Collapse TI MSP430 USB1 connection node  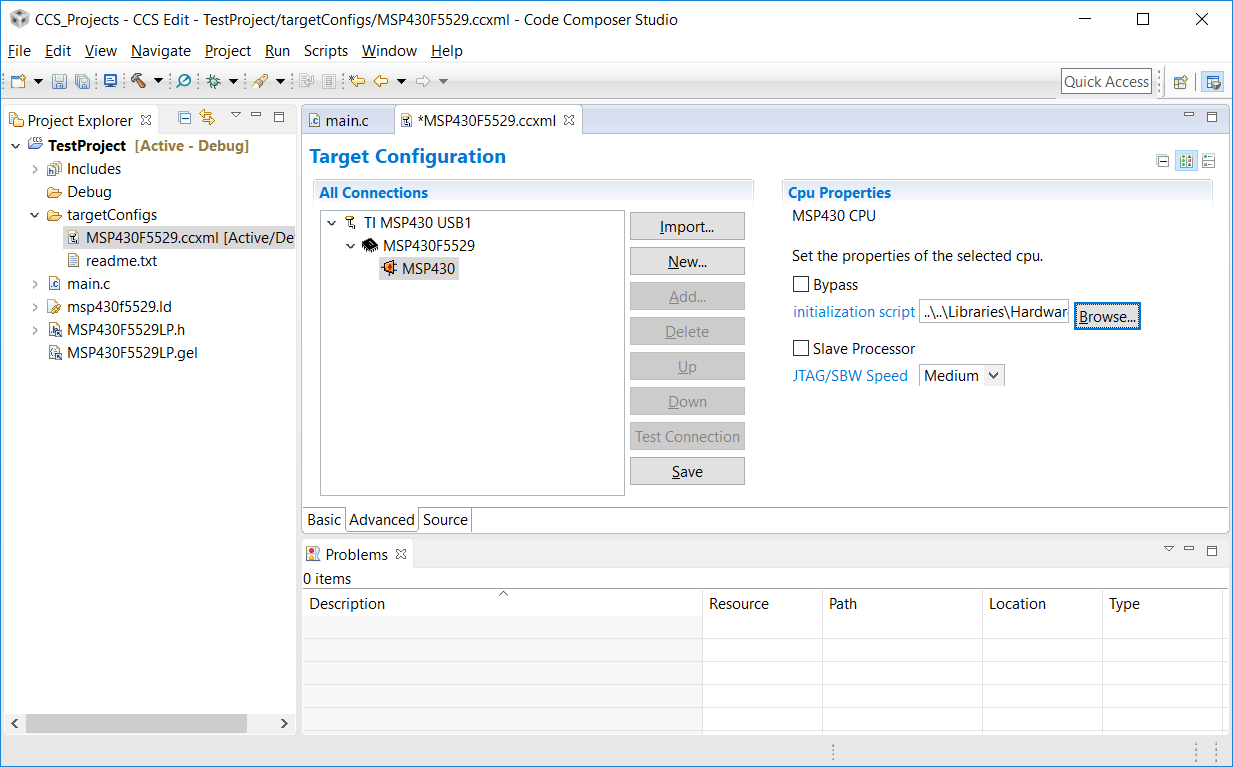[332, 223]
